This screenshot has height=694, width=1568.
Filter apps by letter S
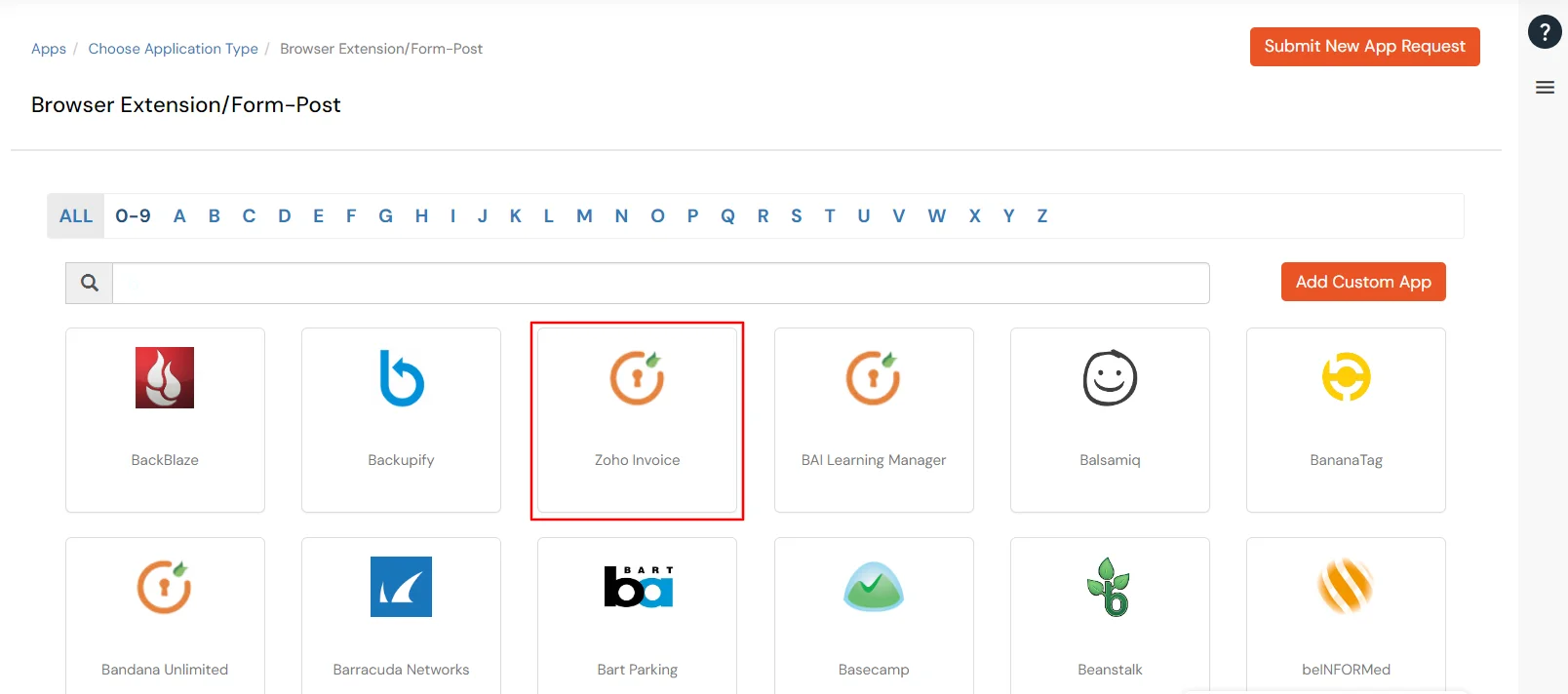pyautogui.click(x=797, y=216)
